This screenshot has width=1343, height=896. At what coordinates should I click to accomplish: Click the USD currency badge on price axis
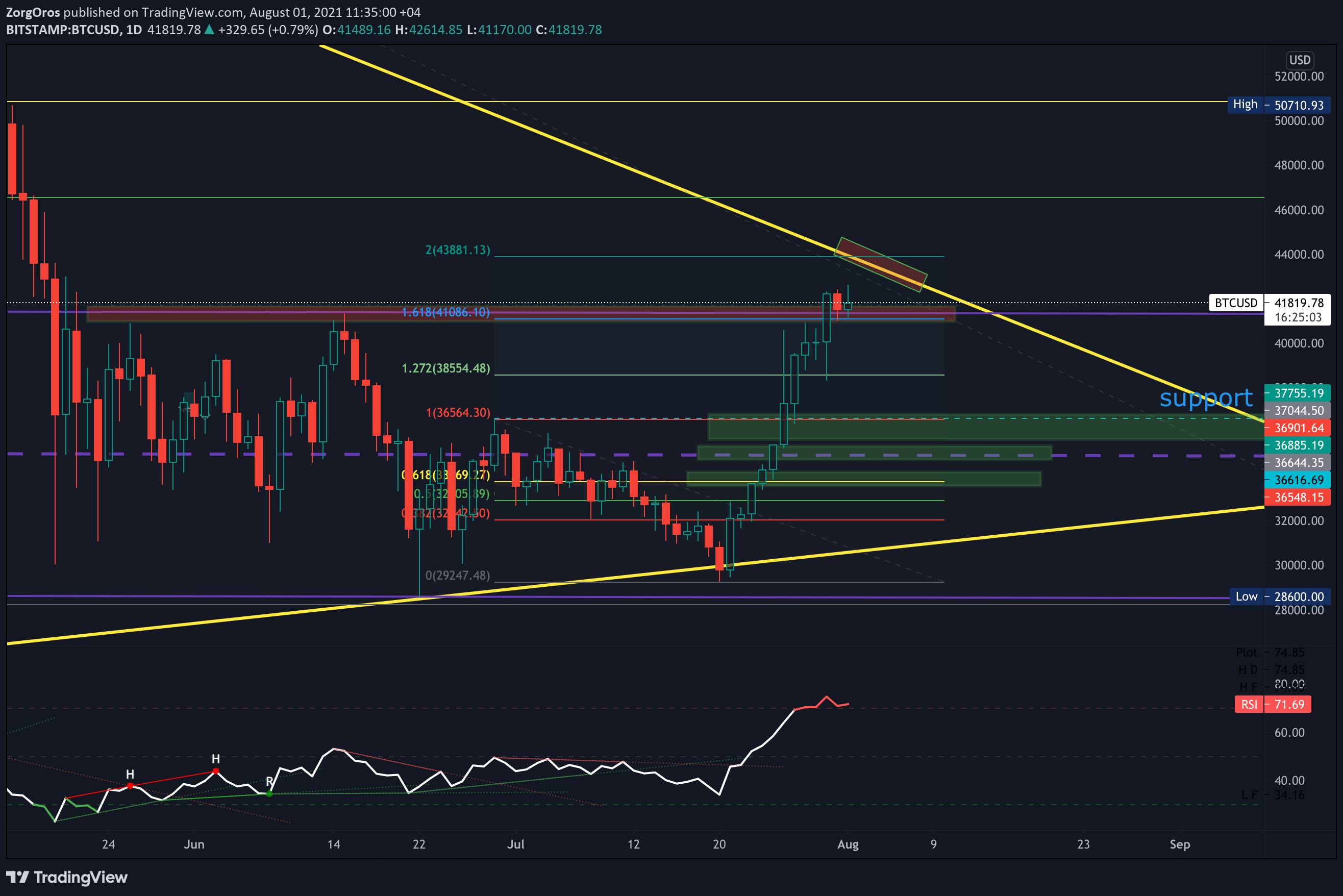coord(1300,60)
